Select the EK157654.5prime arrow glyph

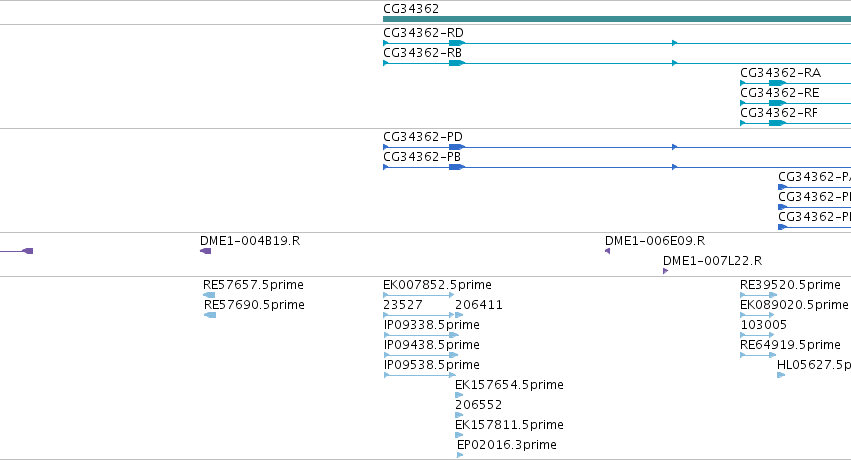(459, 395)
